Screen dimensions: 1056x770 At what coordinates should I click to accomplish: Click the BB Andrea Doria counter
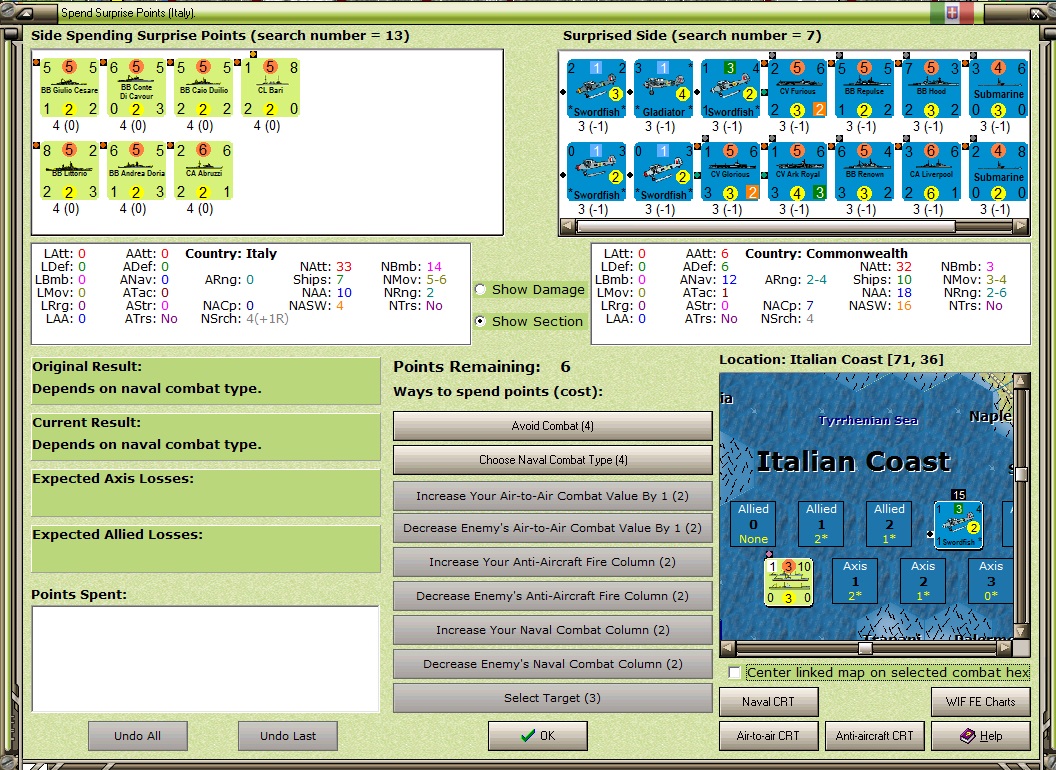pyautogui.click(x=136, y=170)
